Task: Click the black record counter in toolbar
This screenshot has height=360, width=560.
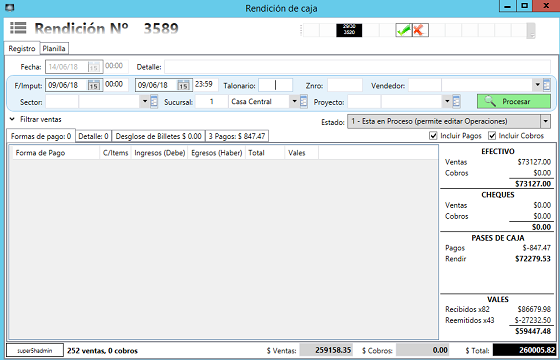Action: (x=349, y=30)
